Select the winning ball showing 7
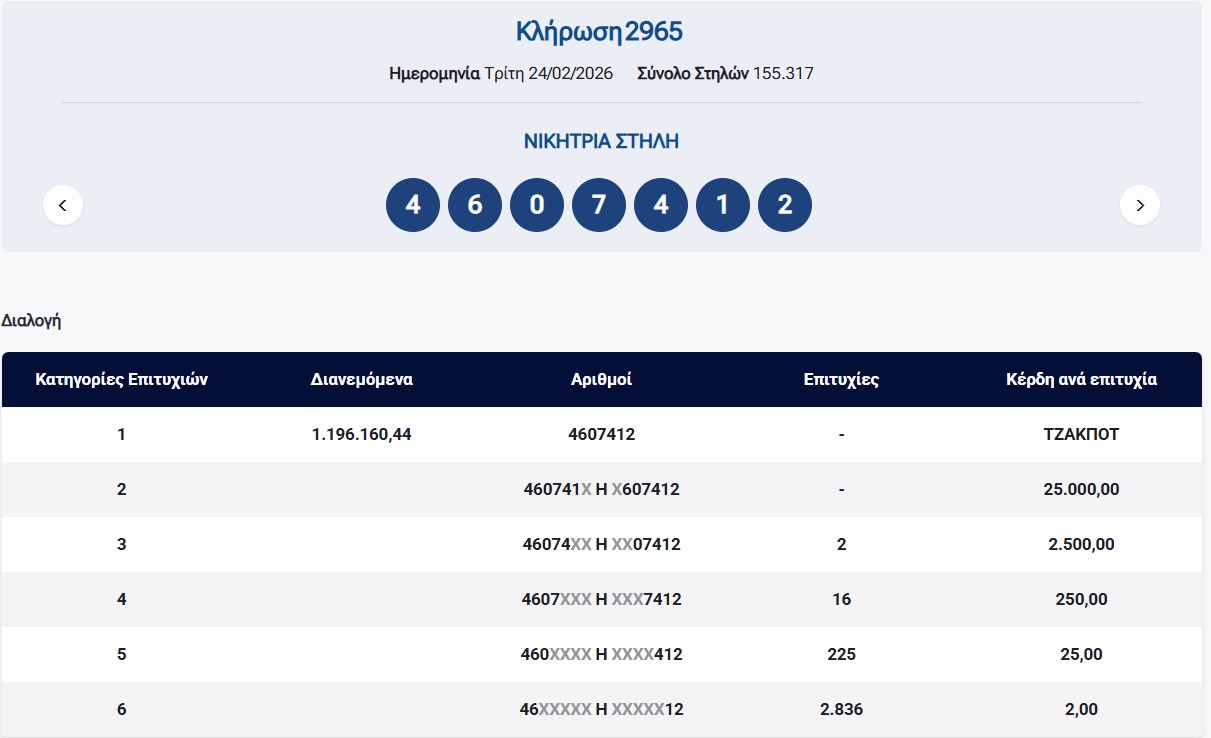 (x=599, y=205)
